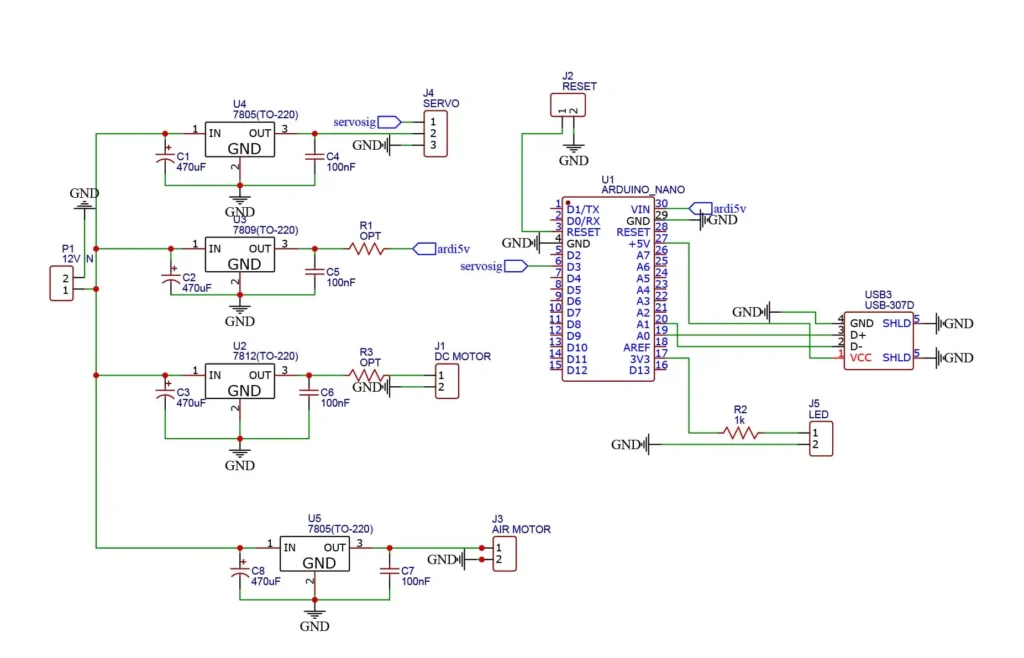Click the 'D-' pin label on USB connector

coord(856,347)
